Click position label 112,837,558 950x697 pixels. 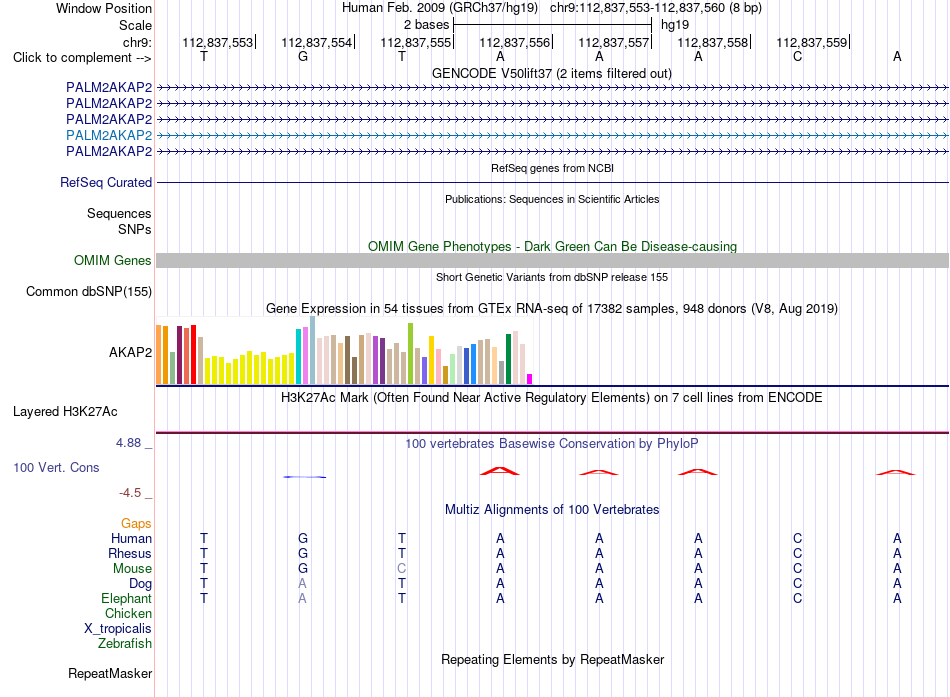click(712, 42)
